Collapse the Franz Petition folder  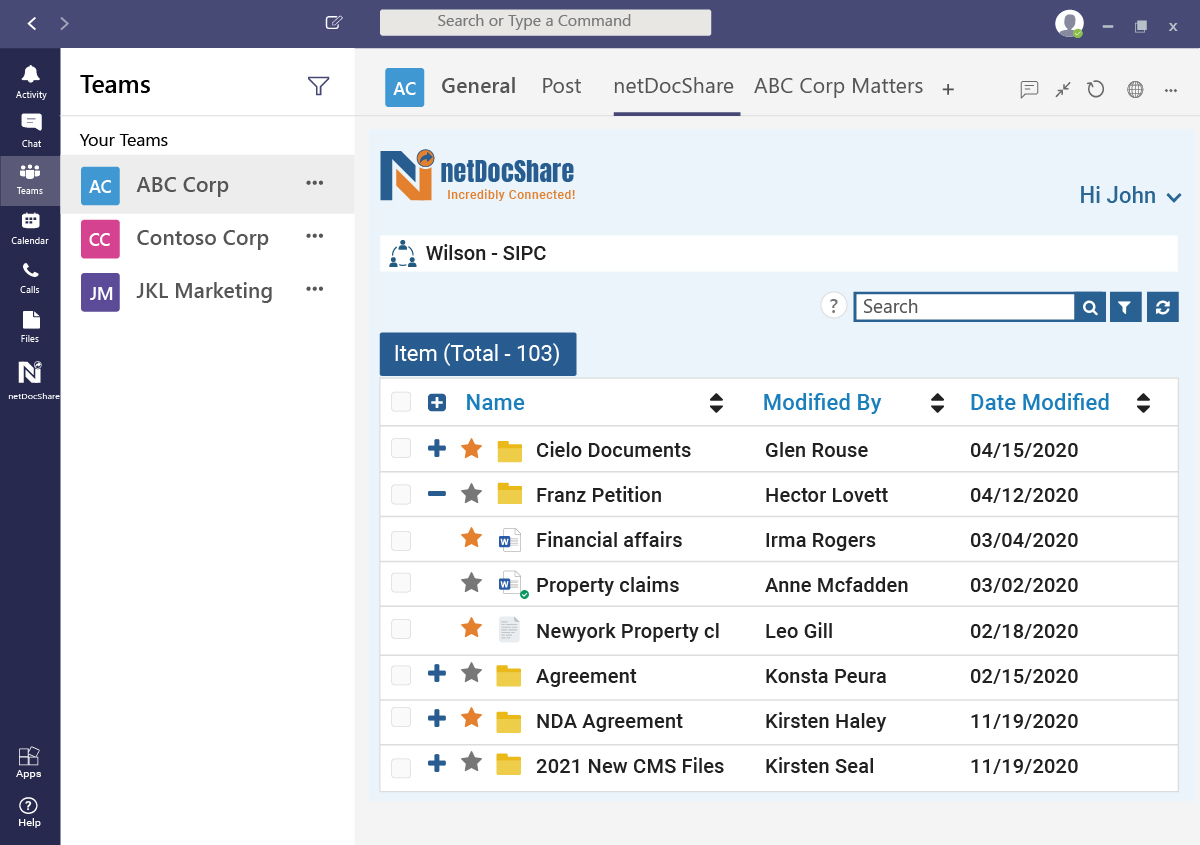pyautogui.click(x=437, y=493)
